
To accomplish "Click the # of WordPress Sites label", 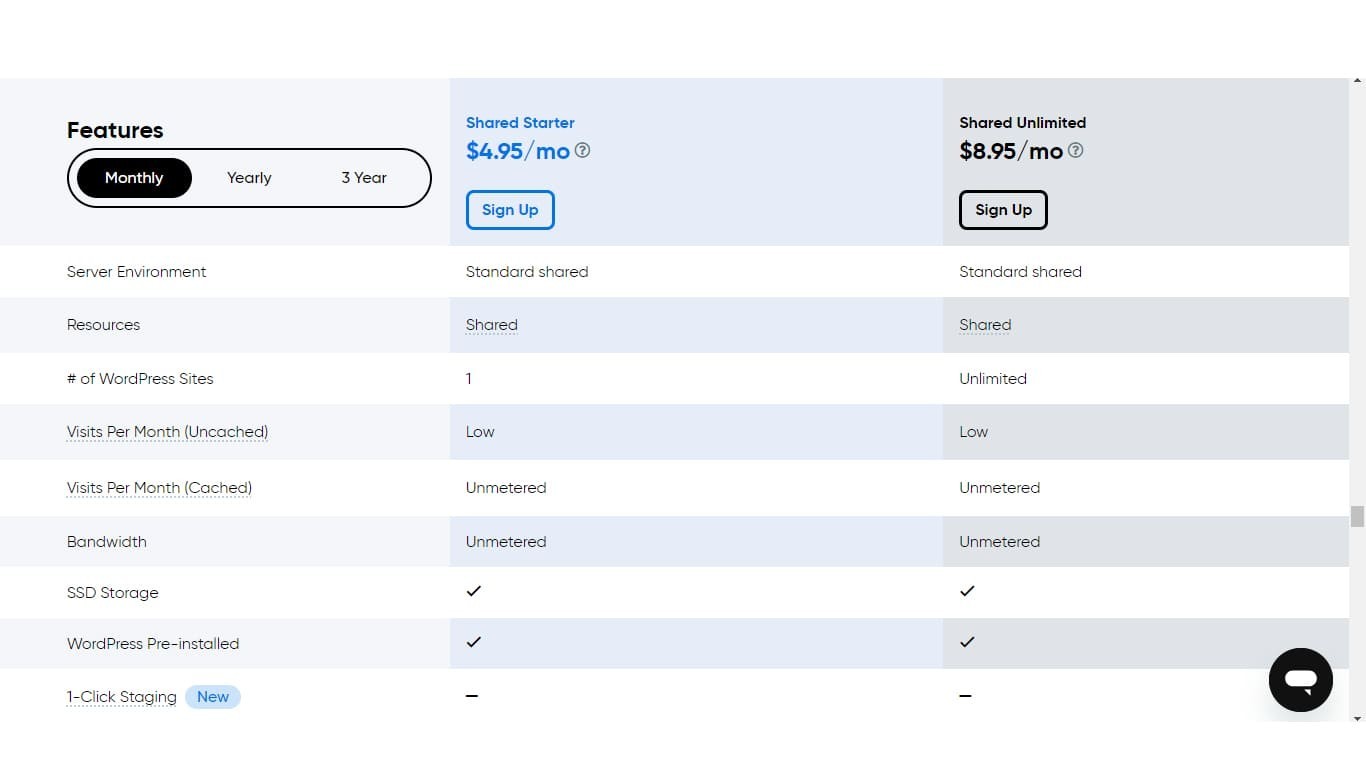I will coord(140,379).
